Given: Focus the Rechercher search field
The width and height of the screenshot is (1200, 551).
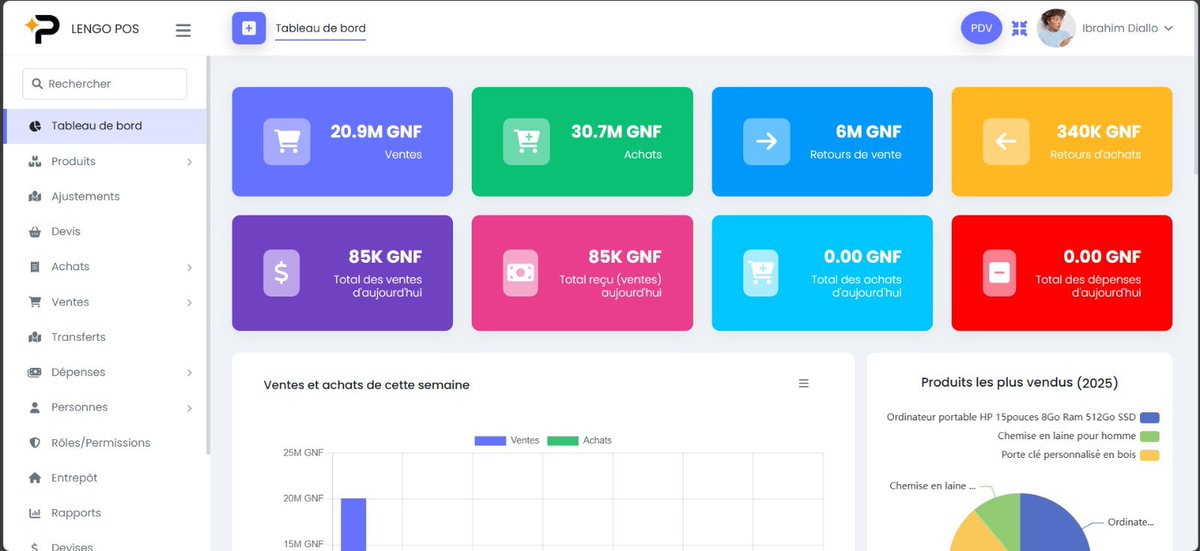Looking at the screenshot, I should tap(105, 84).
